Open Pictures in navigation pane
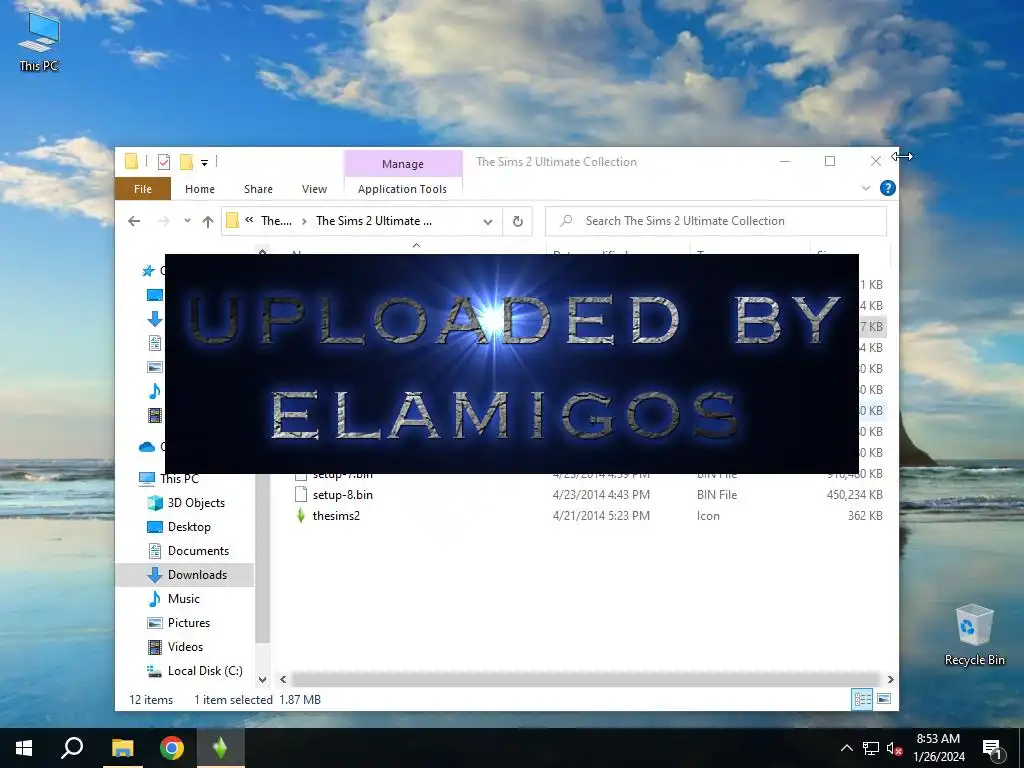Viewport: 1024px width, 768px height. [x=189, y=623]
